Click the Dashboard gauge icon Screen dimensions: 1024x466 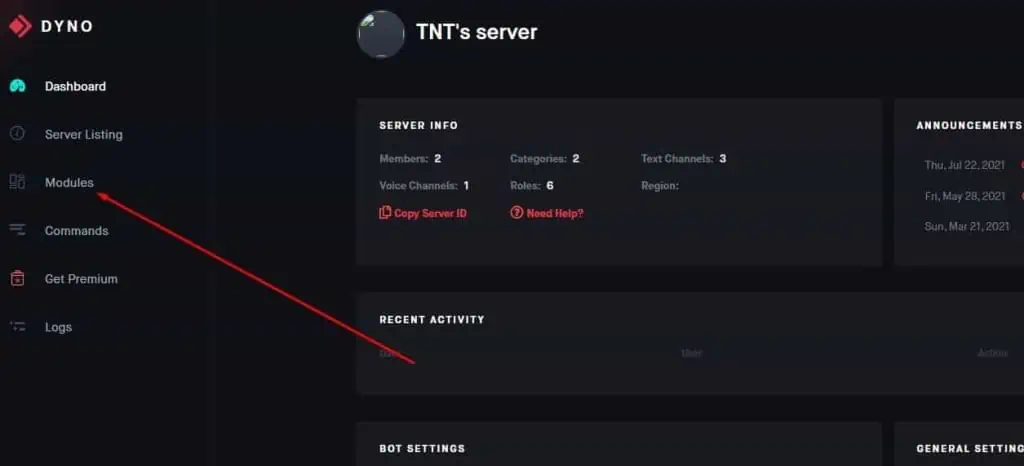coord(18,86)
